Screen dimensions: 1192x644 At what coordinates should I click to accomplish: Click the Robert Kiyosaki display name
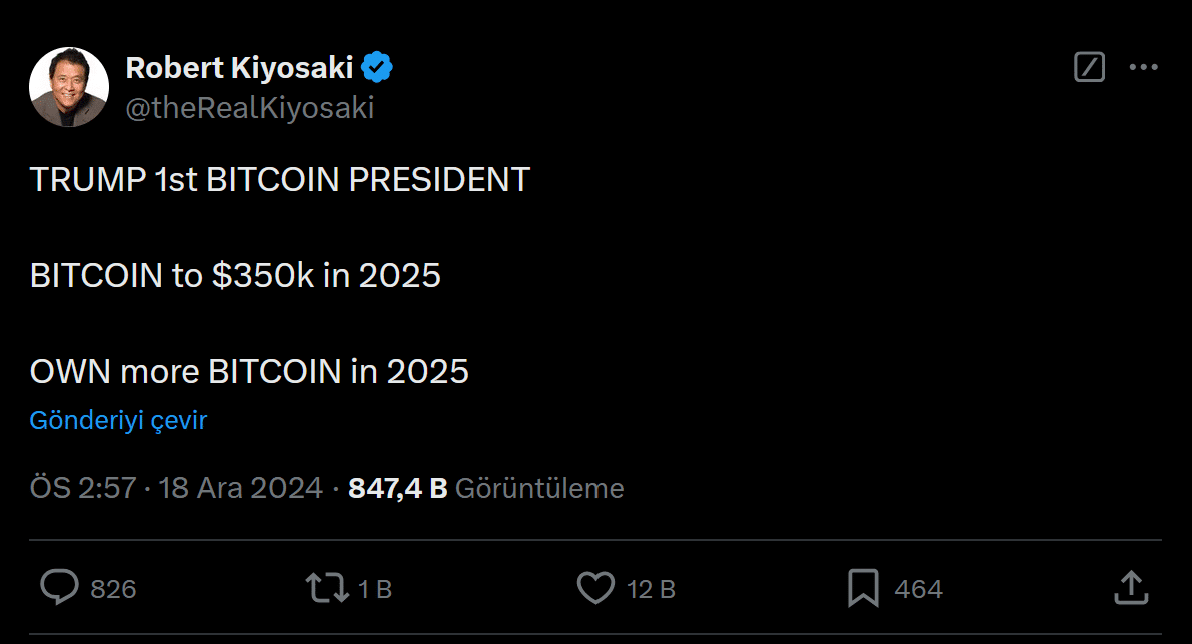pyautogui.click(x=239, y=68)
